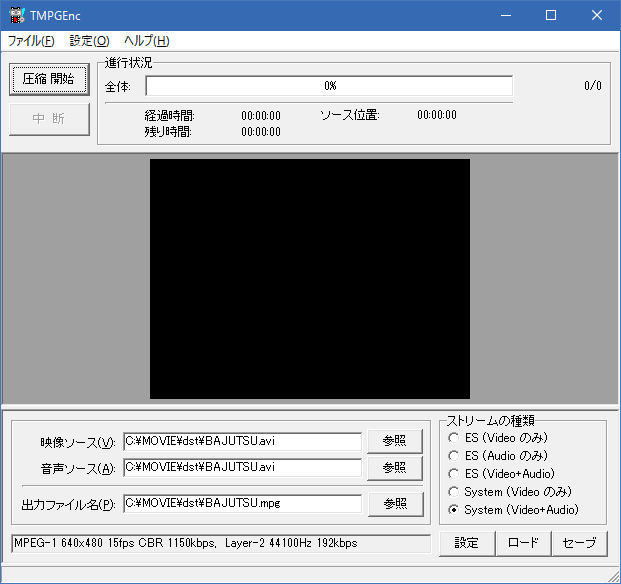Select ES (Video のみ) stream type
This screenshot has width=621, height=584.
454,438
